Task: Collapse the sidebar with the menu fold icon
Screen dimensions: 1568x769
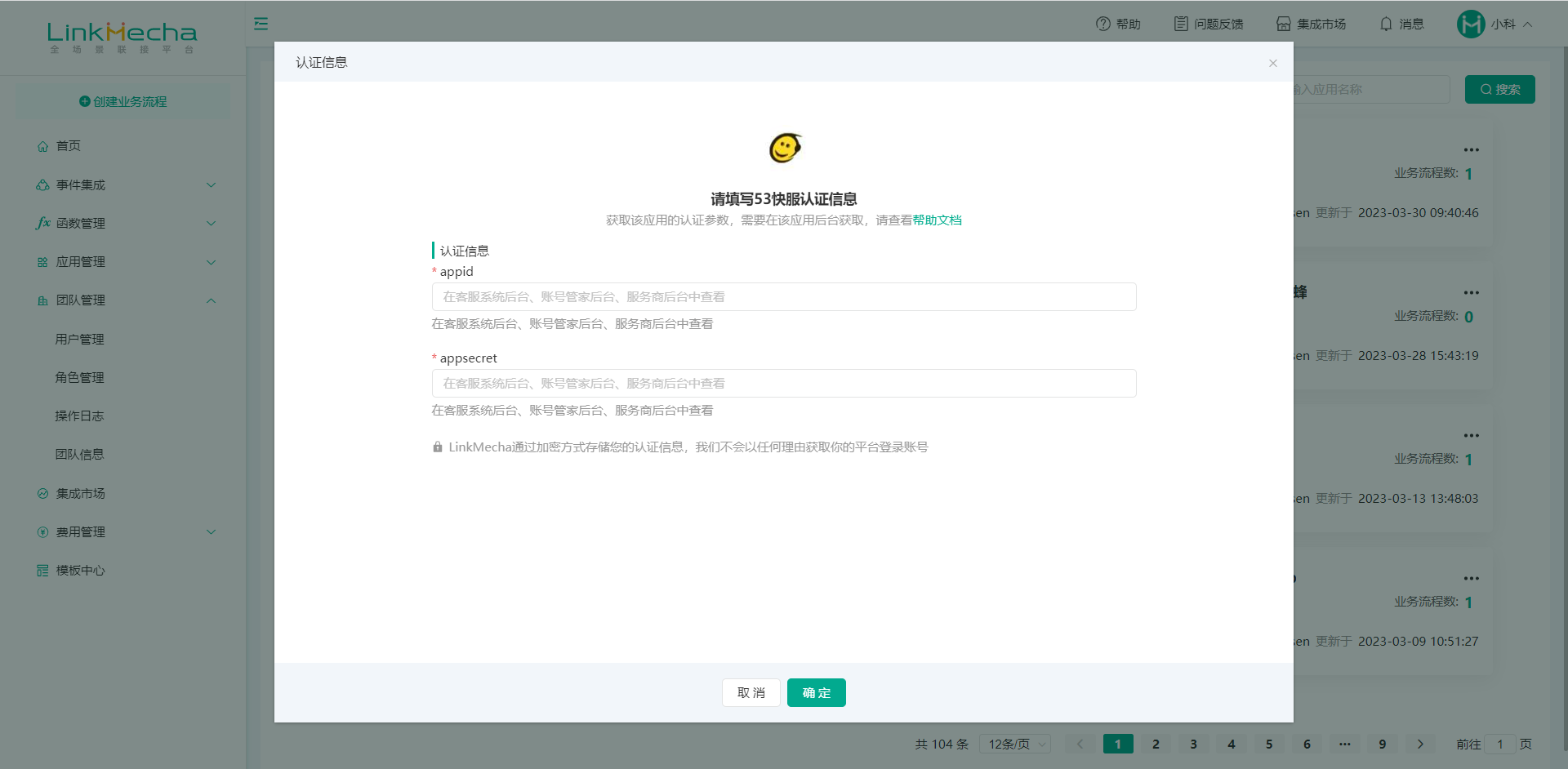Action: click(261, 24)
